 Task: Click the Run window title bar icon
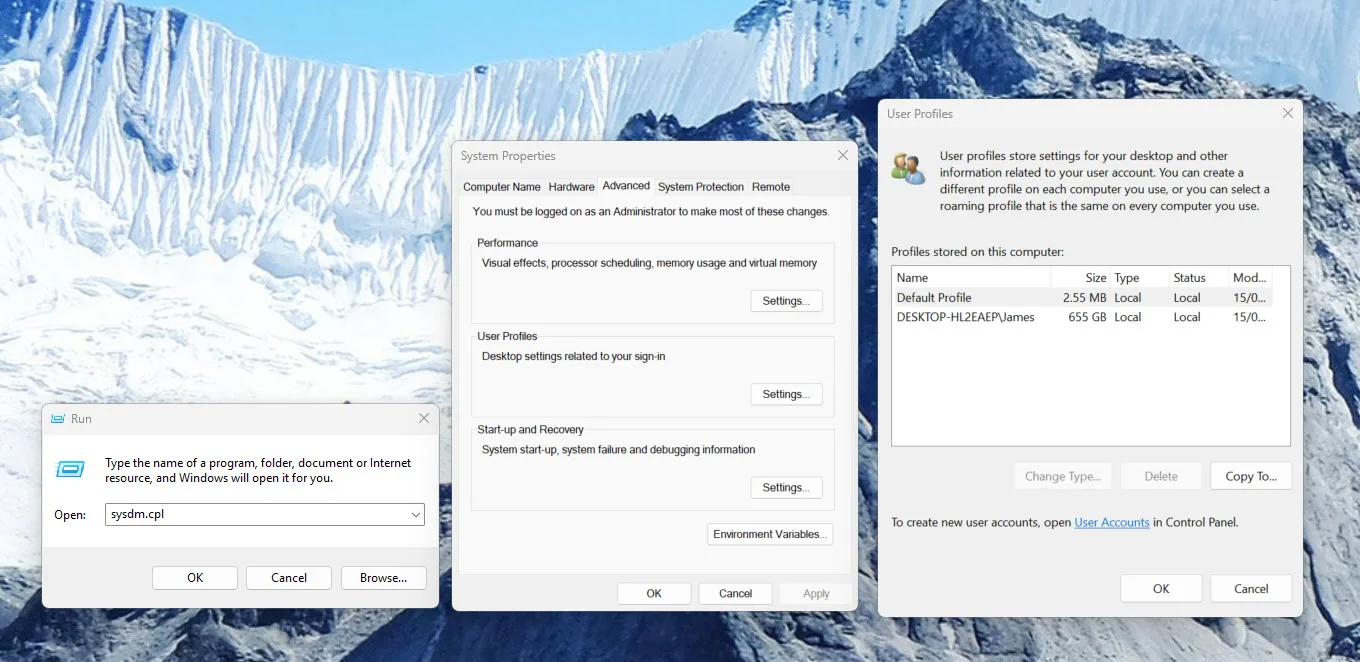pyautogui.click(x=59, y=418)
